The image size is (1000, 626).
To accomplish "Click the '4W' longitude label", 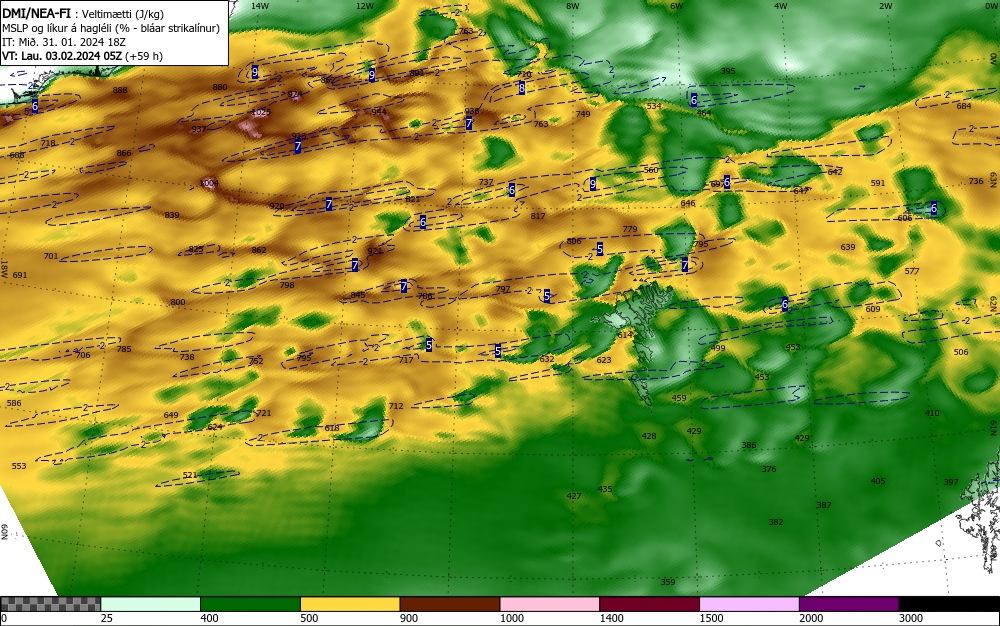I will (781, 6).
